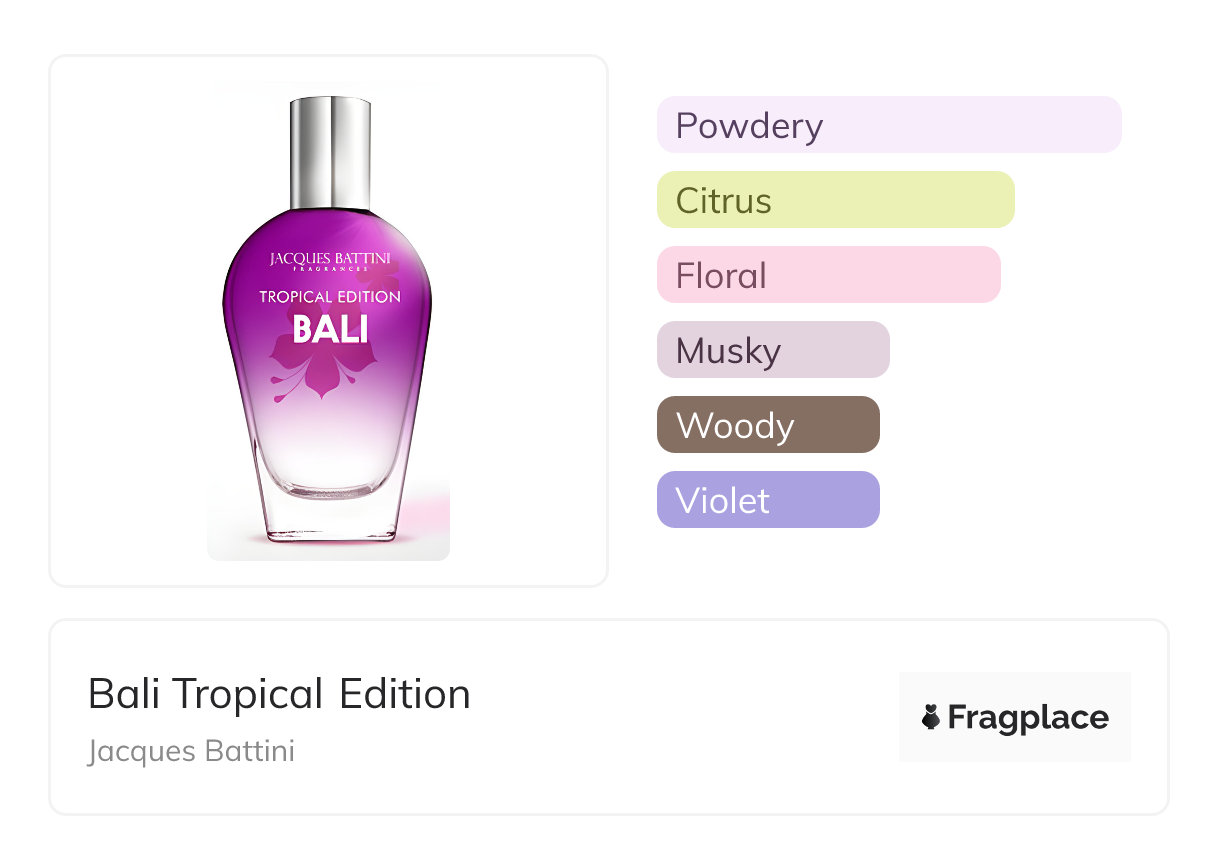Click the Tropical Edition bottle label

click(330, 297)
